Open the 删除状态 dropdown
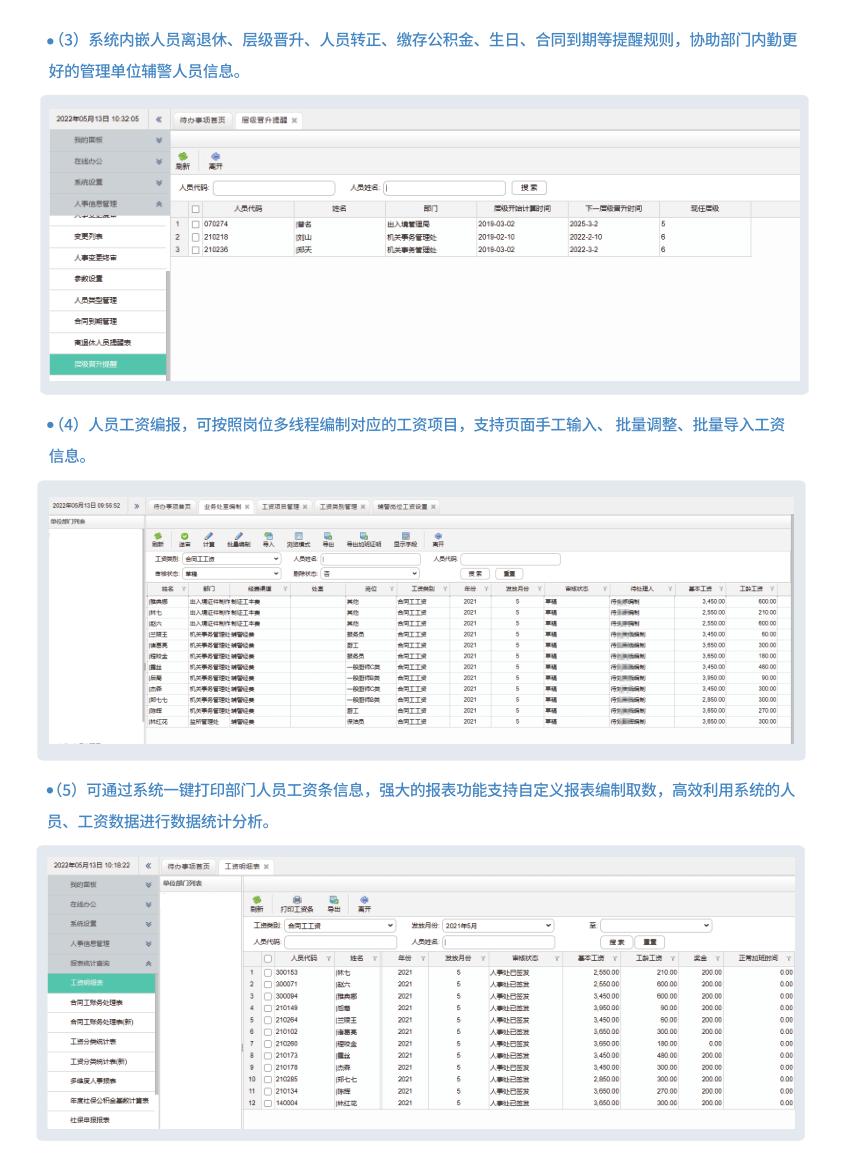850x1168 pixels. 370,573
